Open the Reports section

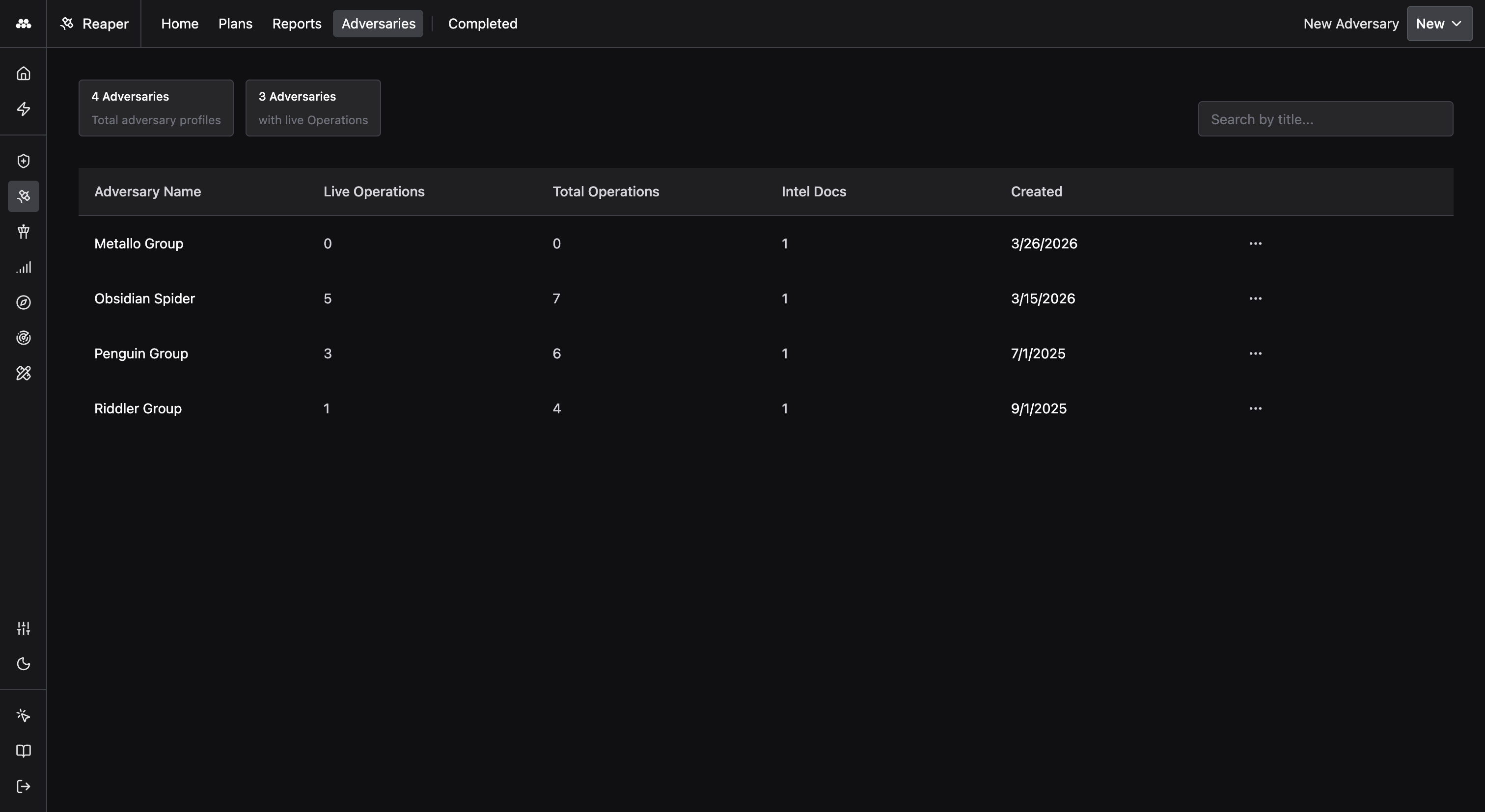(x=297, y=24)
